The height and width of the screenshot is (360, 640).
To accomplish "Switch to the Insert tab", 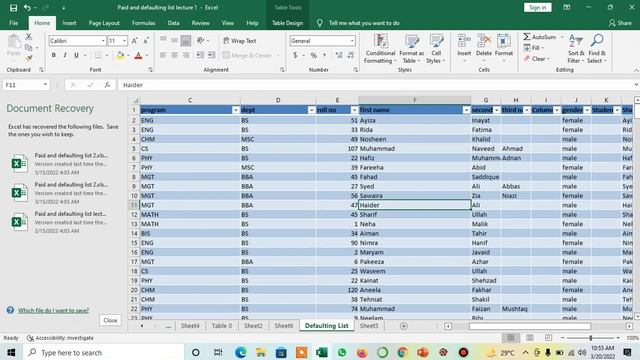I will (69, 23).
